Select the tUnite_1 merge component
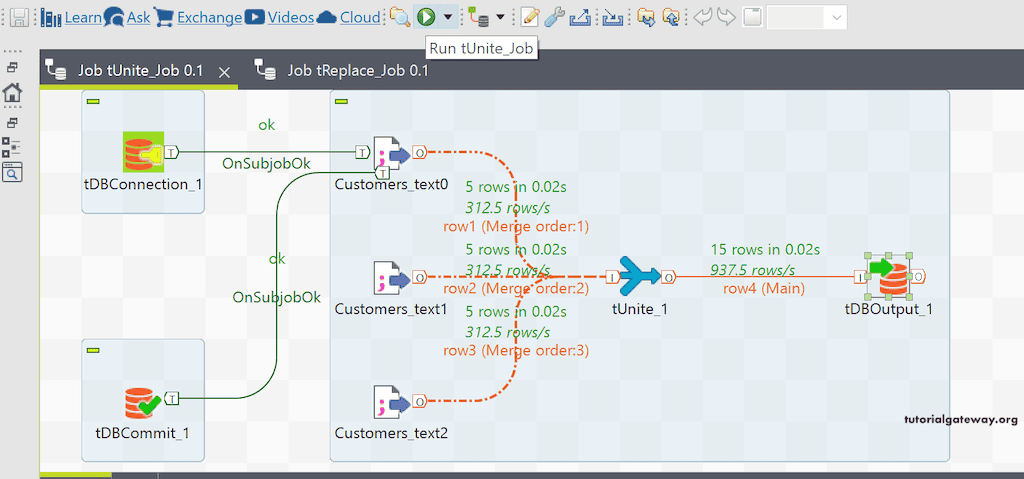Viewport: 1024px width, 479px height. pos(639,275)
